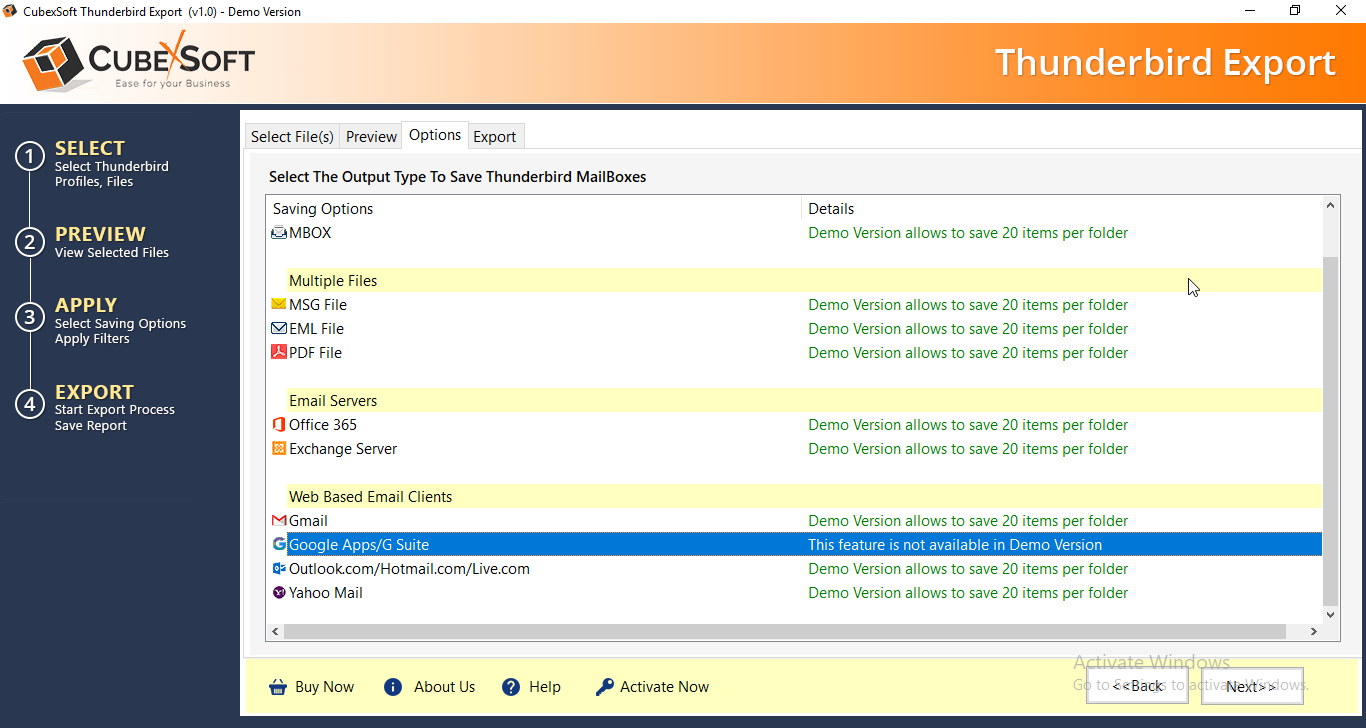Screen dimensions: 1366x728
Task: Click the Saving Options column header
Action: click(534, 209)
